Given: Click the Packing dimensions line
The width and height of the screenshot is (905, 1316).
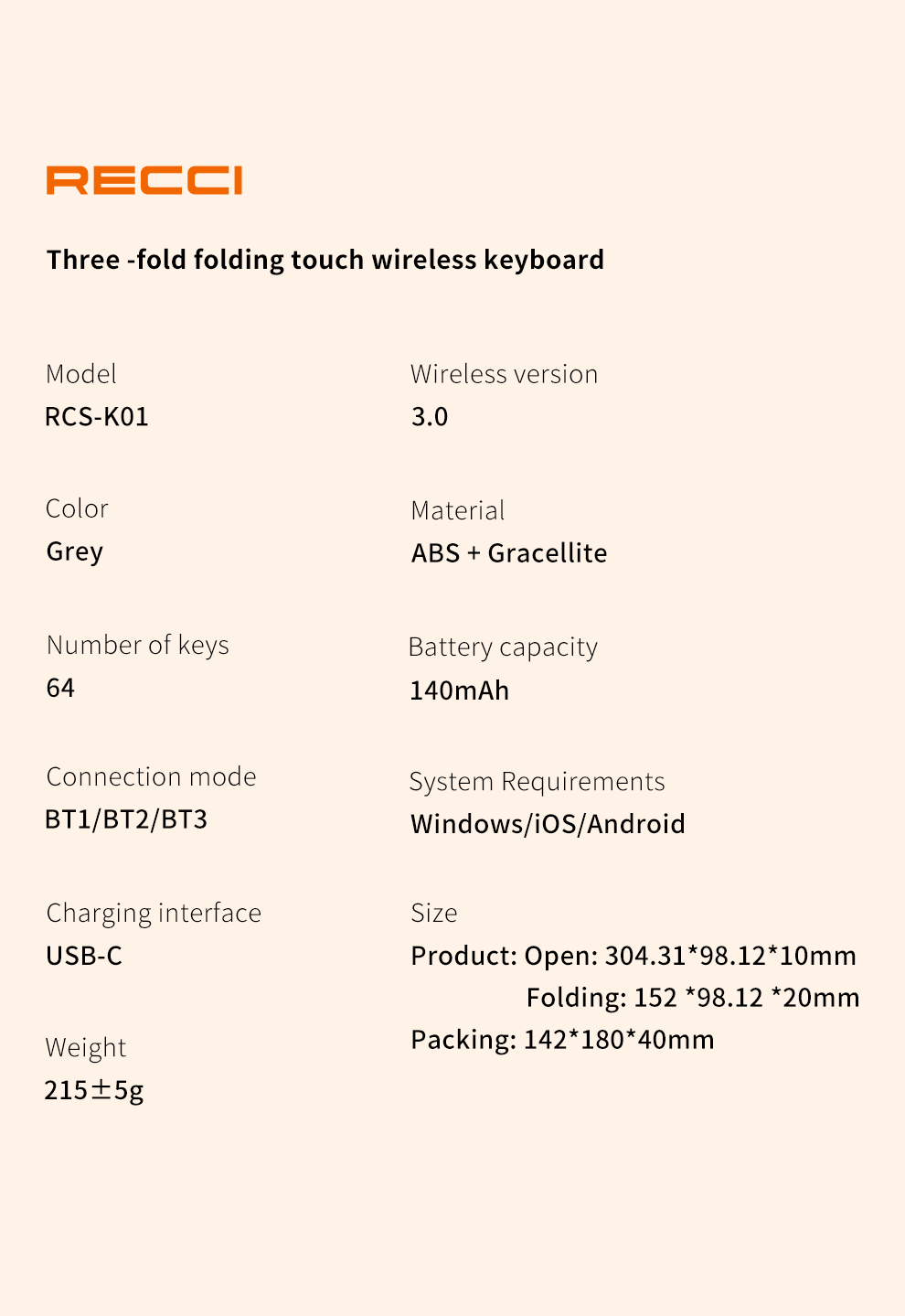Looking at the screenshot, I should point(562,1040).
